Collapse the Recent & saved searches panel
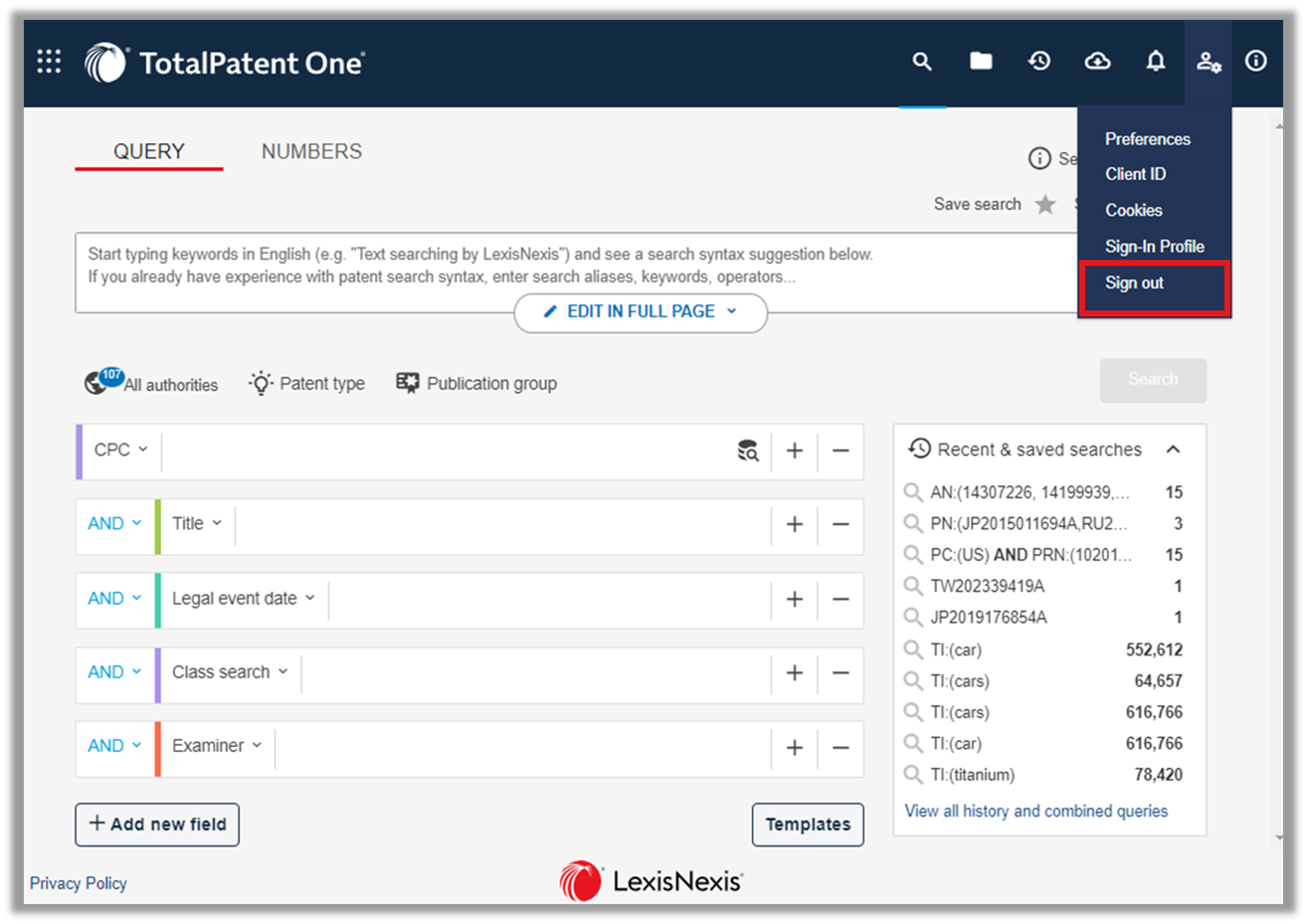Image resolution: width=1307 pixels, height=924 pixels. (1174, 449)
